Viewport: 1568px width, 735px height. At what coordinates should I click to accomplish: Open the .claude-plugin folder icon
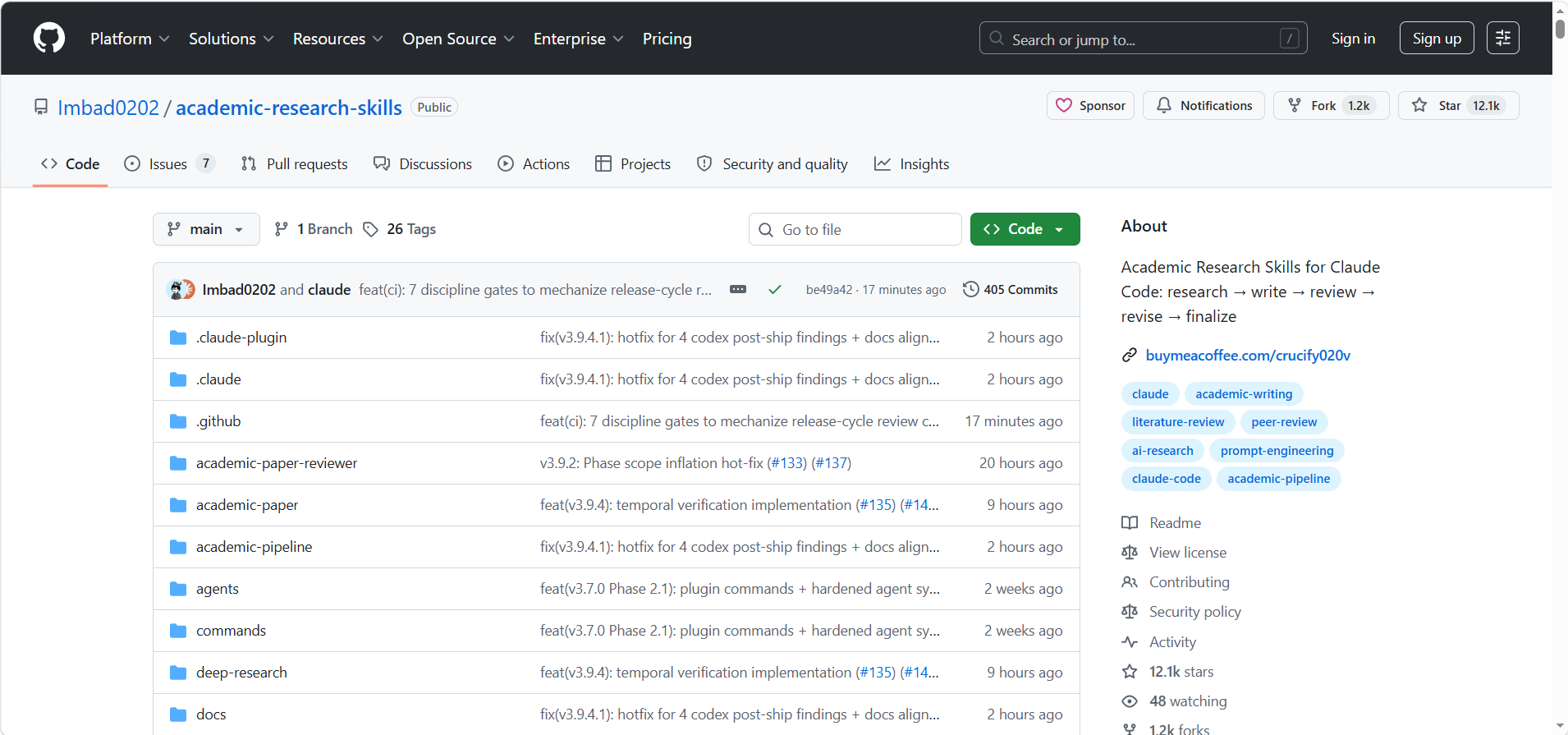coord(178,338)
